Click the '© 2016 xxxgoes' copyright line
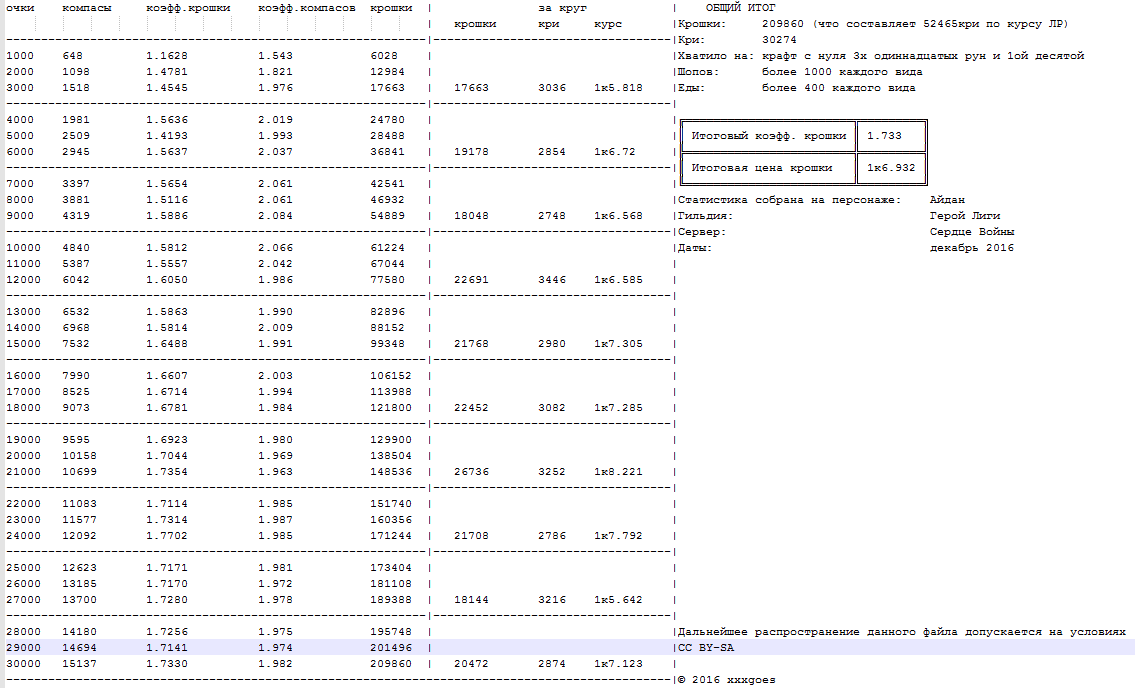The width and height of the screenshot is (1135, 688). (726, 680)
